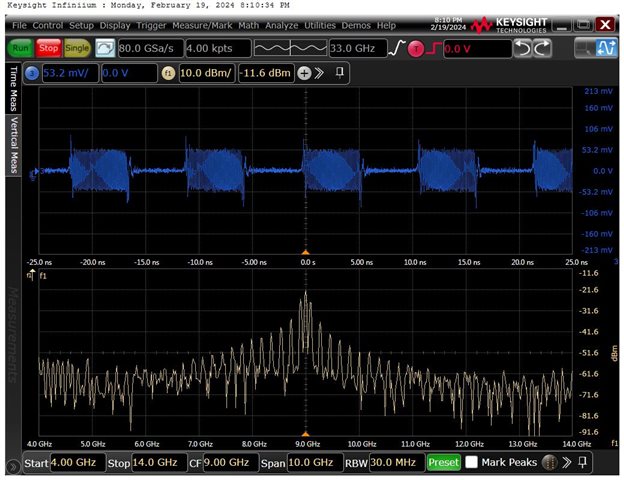Edit the CF 9.00 GHz field
The width and height of the screenshot is (624, 480).
pyautogui.click(x=230, y=462)
